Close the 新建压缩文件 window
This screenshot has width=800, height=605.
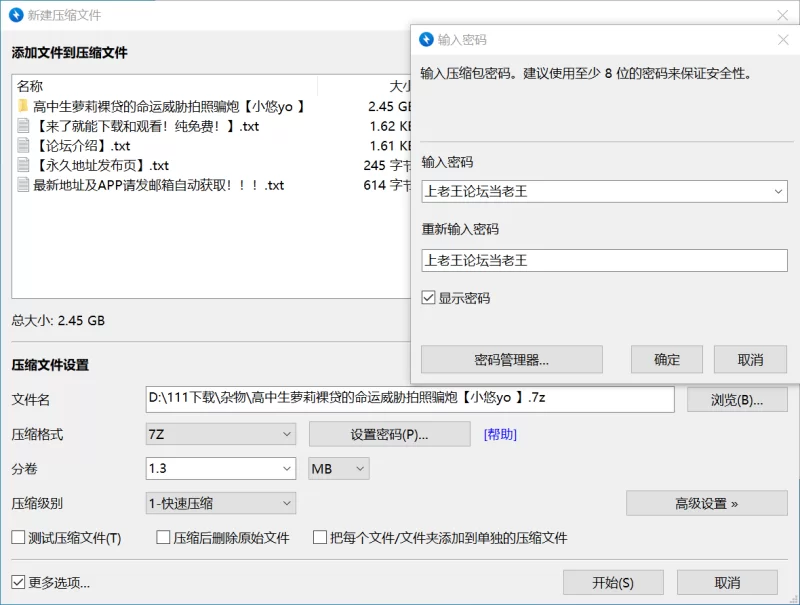(782, 15)
